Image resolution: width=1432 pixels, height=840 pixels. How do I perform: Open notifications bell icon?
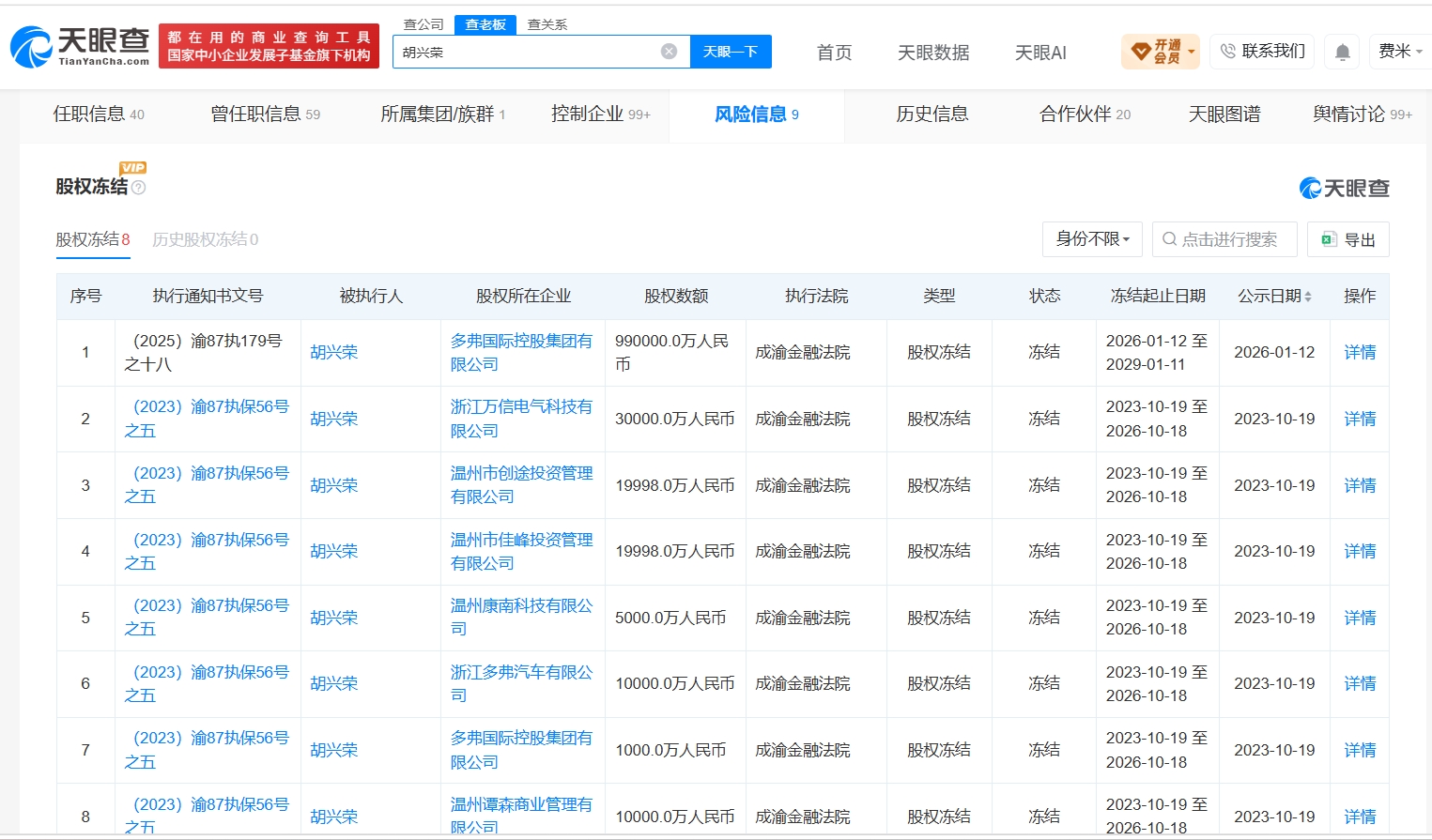(x=1343, y=52)
